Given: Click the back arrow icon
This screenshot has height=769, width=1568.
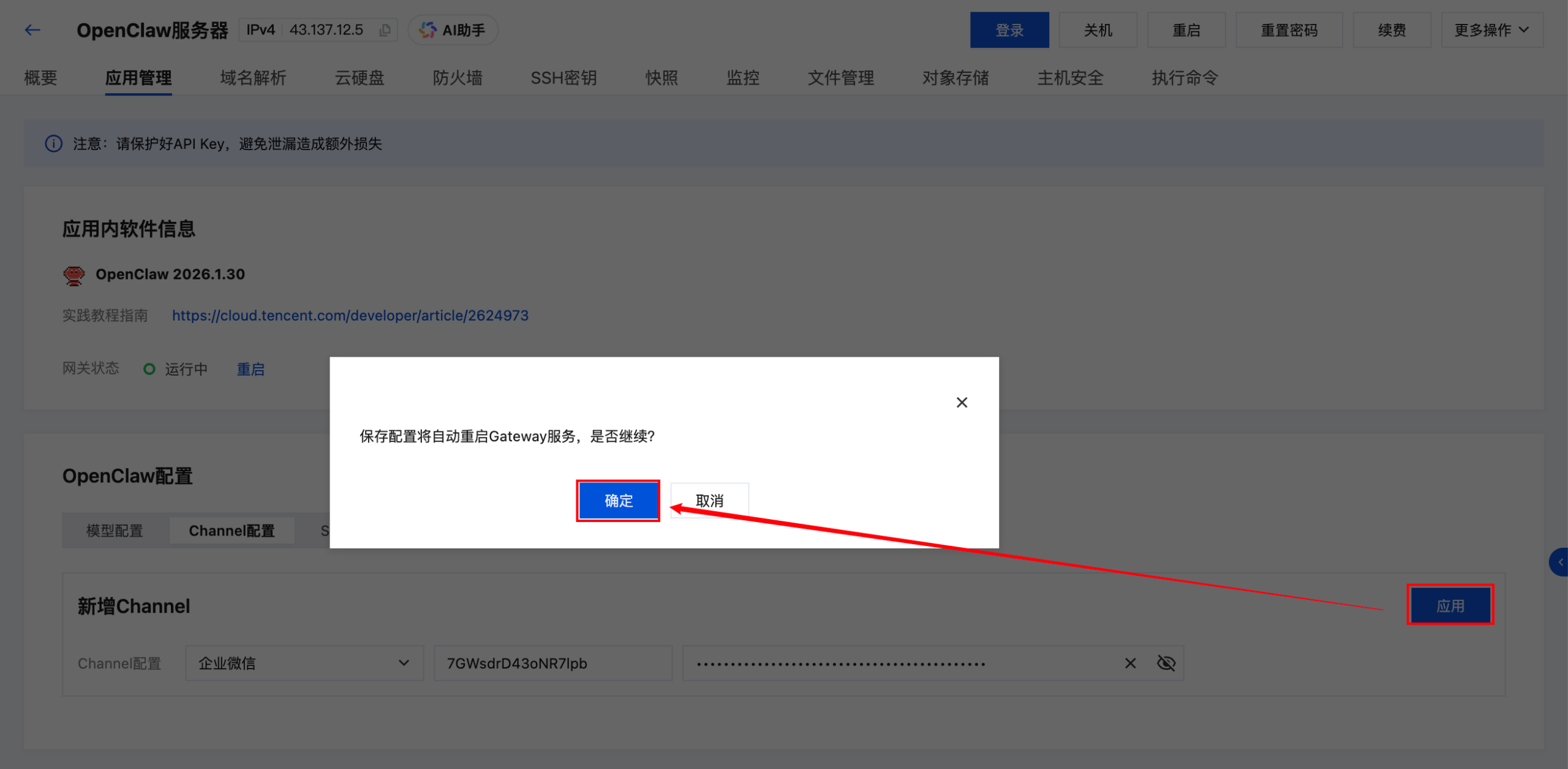Looking at the screenshot, I should coord(32,29).
